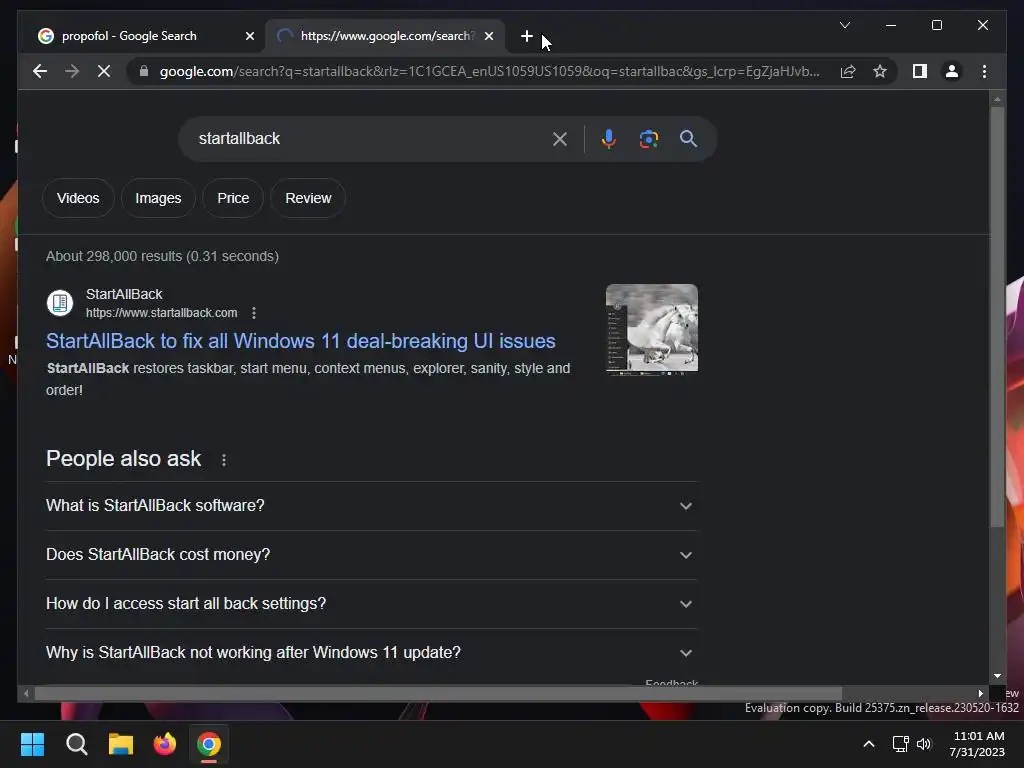The width and height of the screenshot is (1024, 768).
Task: Expand 'What is StartAllBack software?'
Action: pyautogui.click(x=371, y=505)
